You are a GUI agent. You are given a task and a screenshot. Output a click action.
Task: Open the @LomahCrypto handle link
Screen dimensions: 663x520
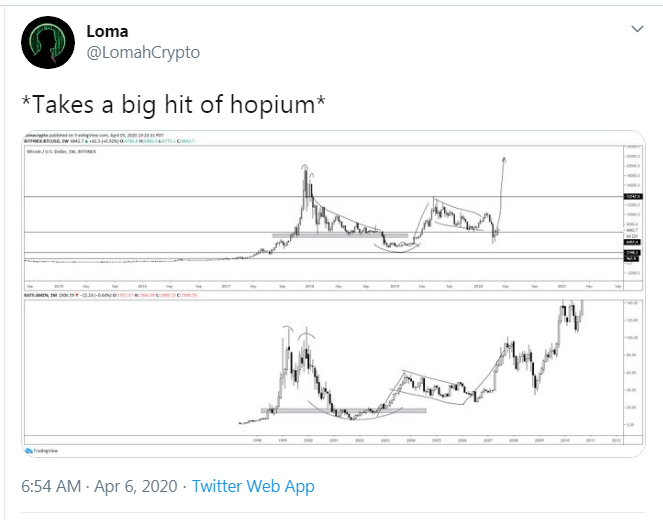click(143, 53)
